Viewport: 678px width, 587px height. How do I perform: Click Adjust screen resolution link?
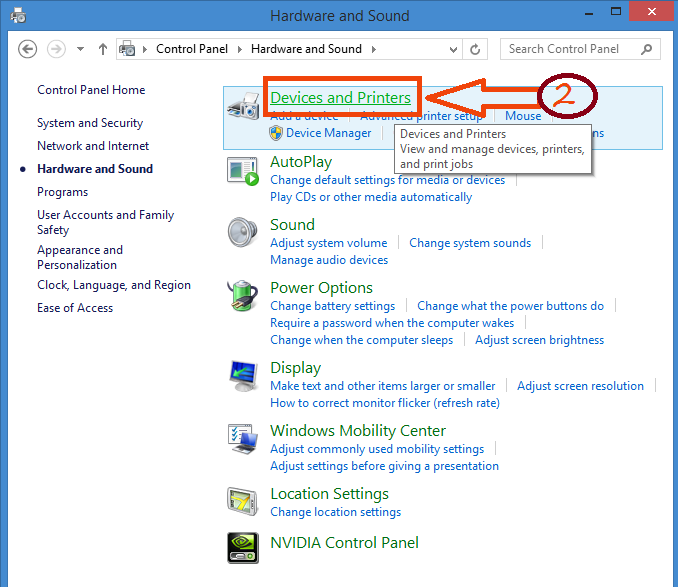click(580, 386)
